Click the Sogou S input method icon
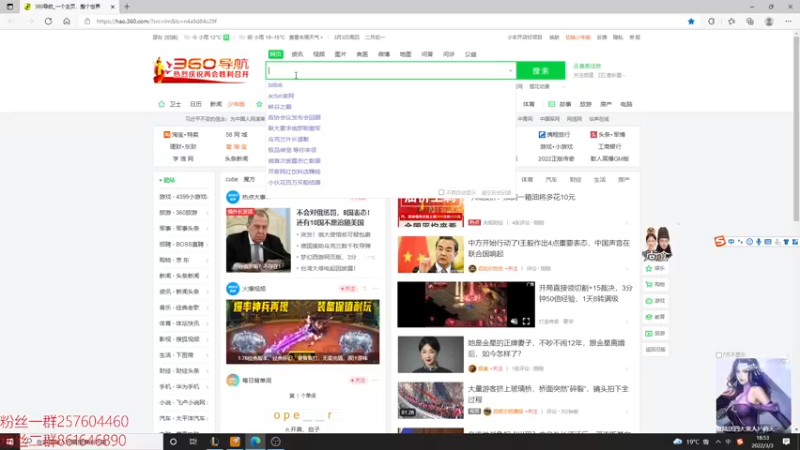Viewport: 800px width, 450px height. pos(719,241)
